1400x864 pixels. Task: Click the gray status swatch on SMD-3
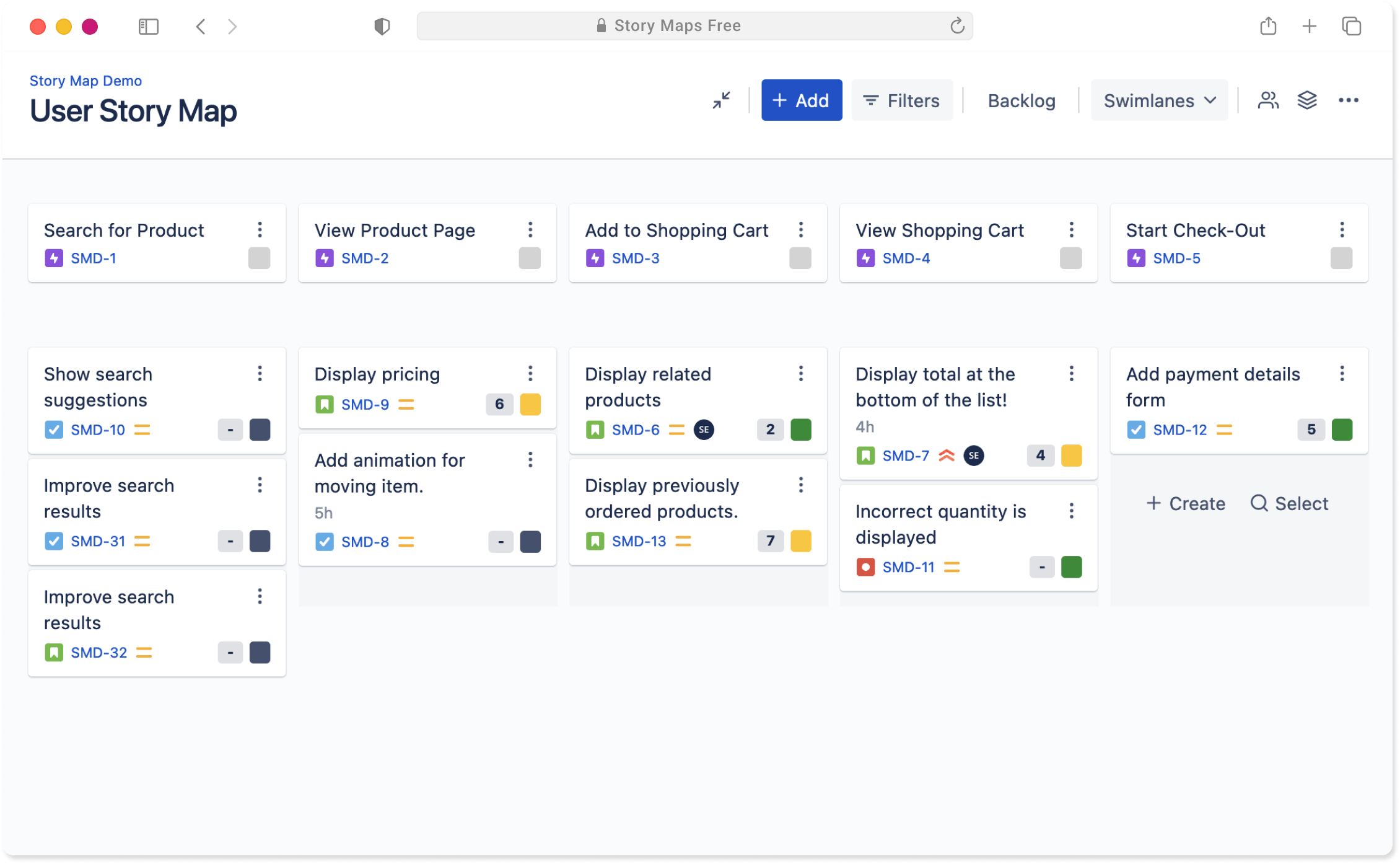coord(800,258)
